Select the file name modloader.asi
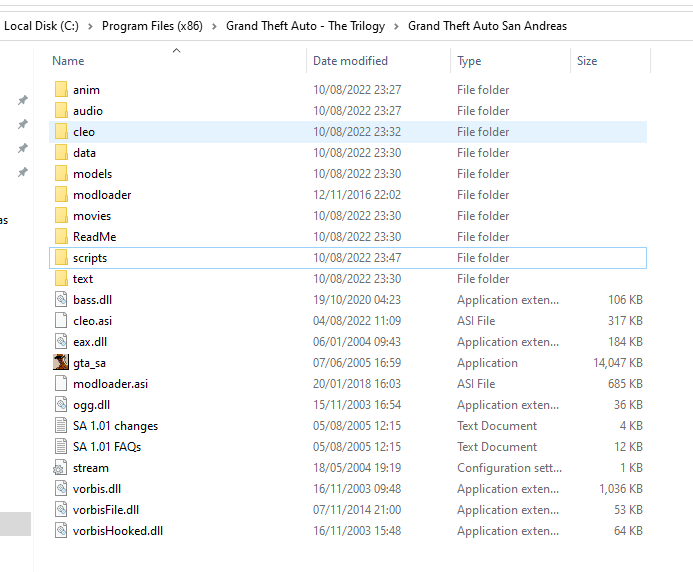693x572 pixels. (x=110, y=384)
